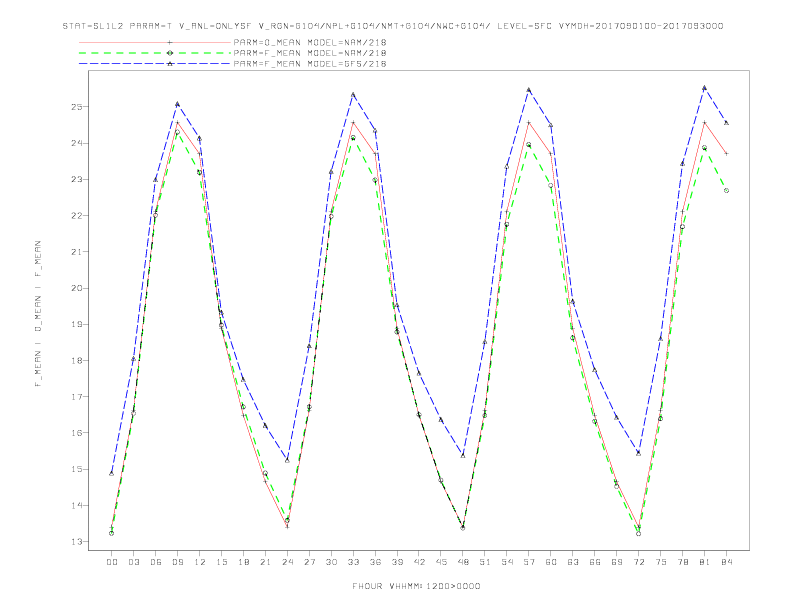Click y-axis tick label 16
The height and width of the screenshot is (612, 792).
[76, 433]
